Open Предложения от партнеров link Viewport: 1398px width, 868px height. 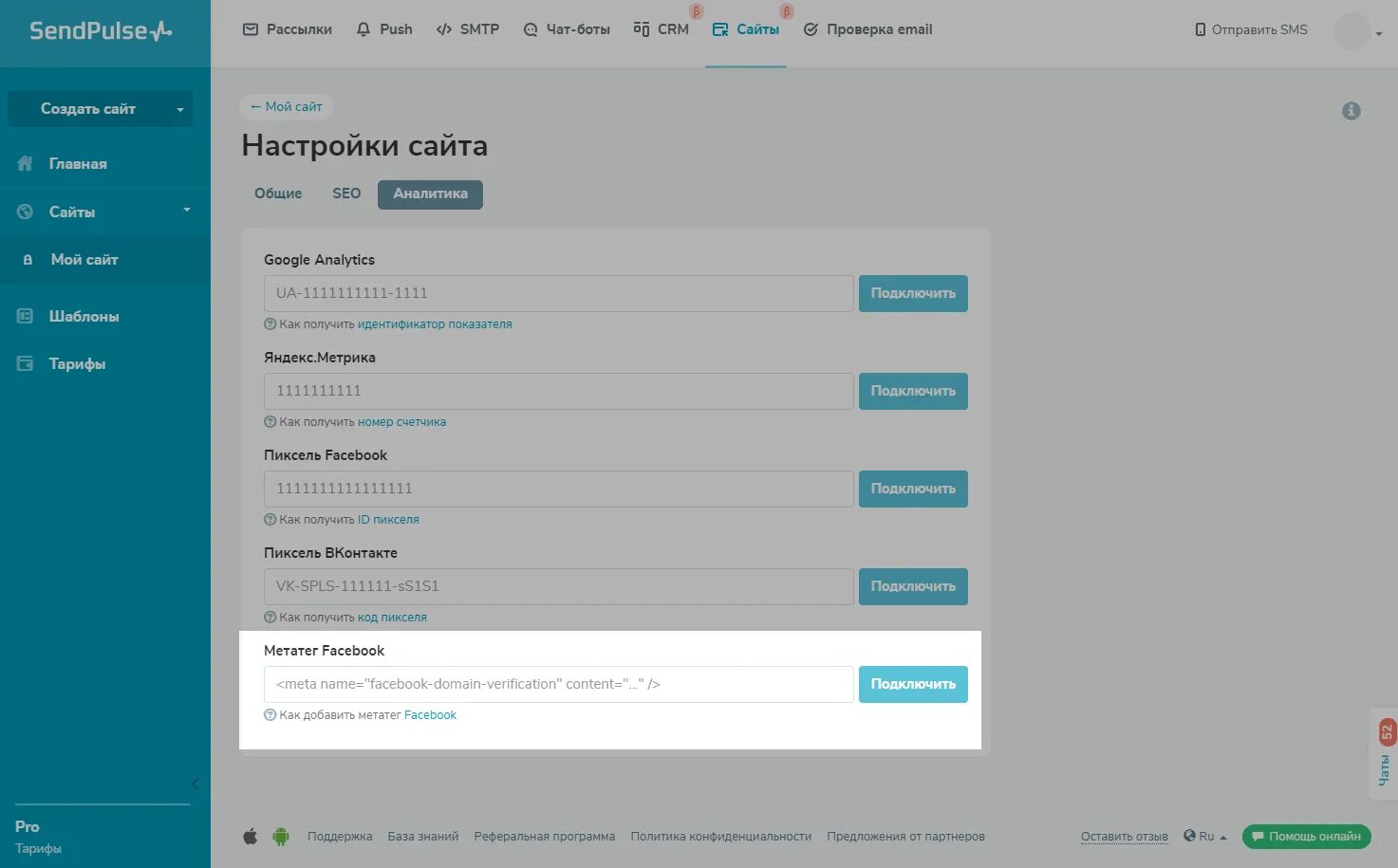tap(905, 837)
